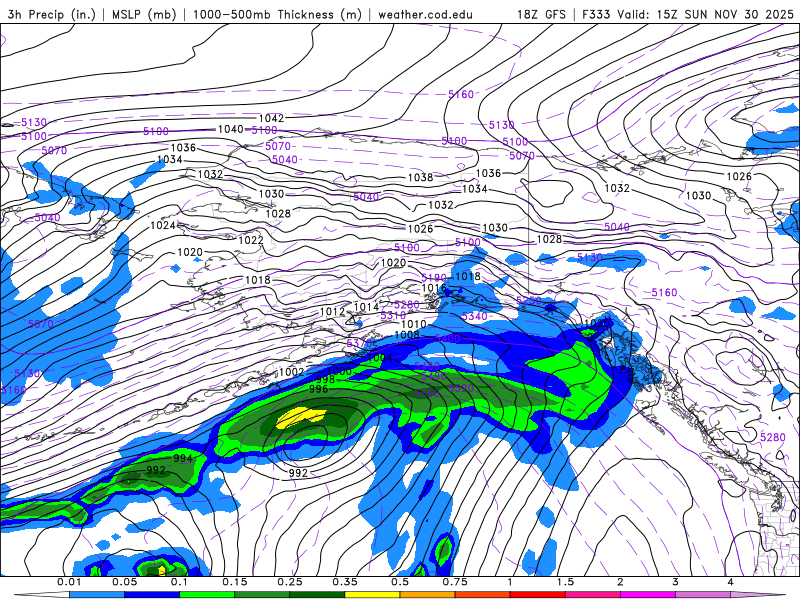Image resolution: width=800 pixels, height=600 pixels.
Task: Click the 996 isobar label
Action: tap(319, 389)
